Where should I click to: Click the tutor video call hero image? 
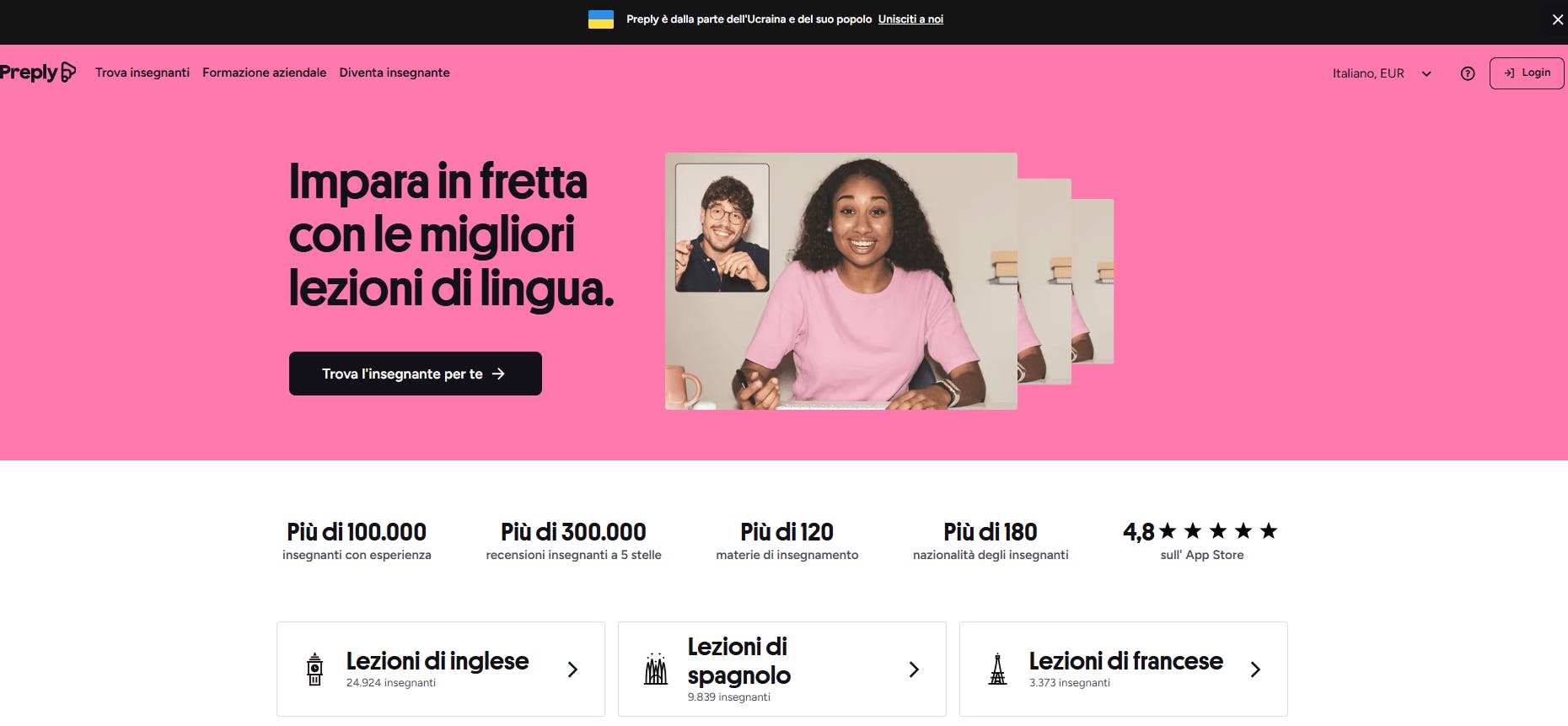pos(841,281)
